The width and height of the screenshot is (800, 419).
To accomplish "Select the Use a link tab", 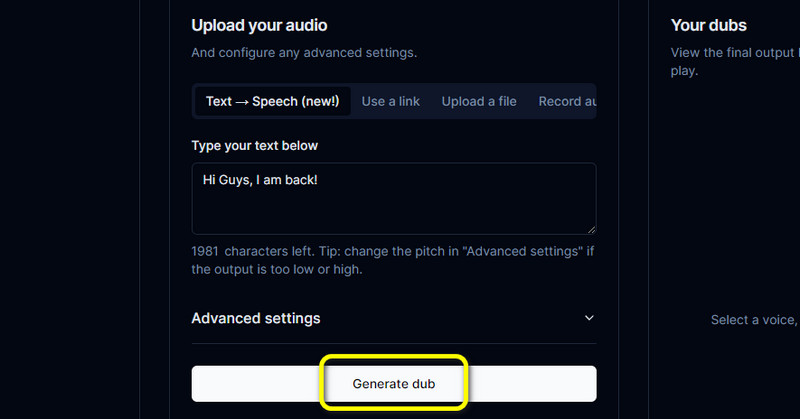I will [392, 101].
